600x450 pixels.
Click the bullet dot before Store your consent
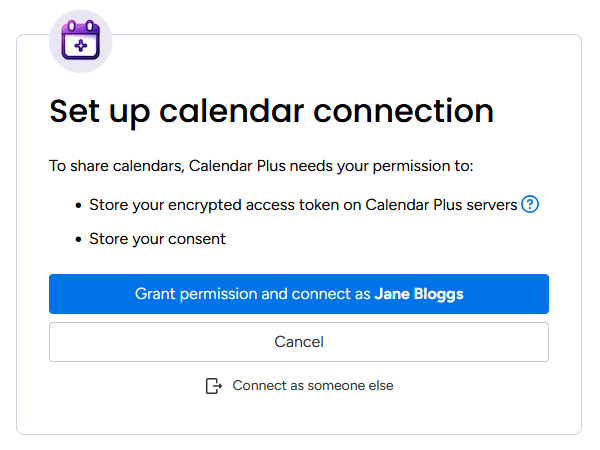click(x=78, y=239)
